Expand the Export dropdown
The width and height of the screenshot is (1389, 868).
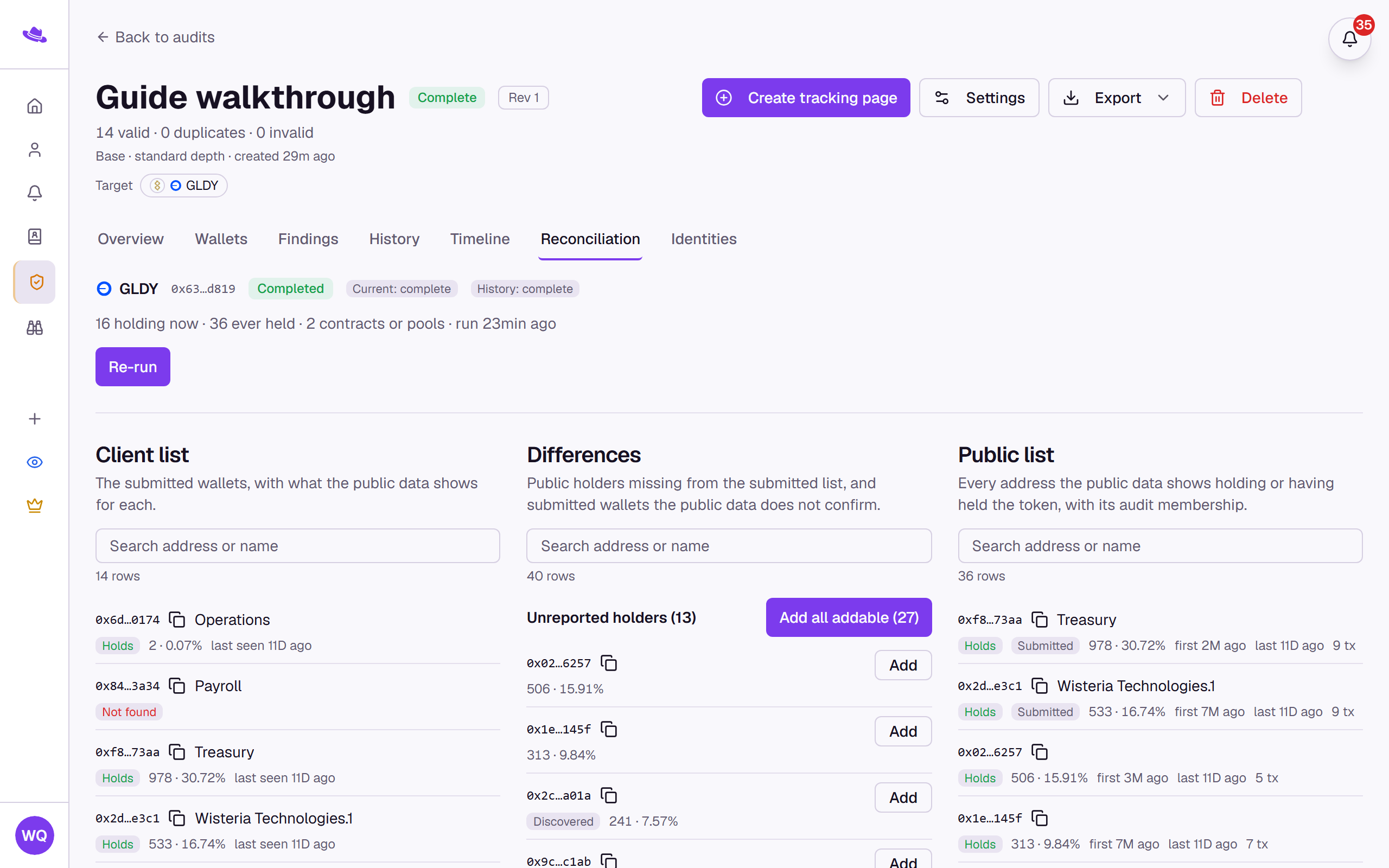[1117, 98]
